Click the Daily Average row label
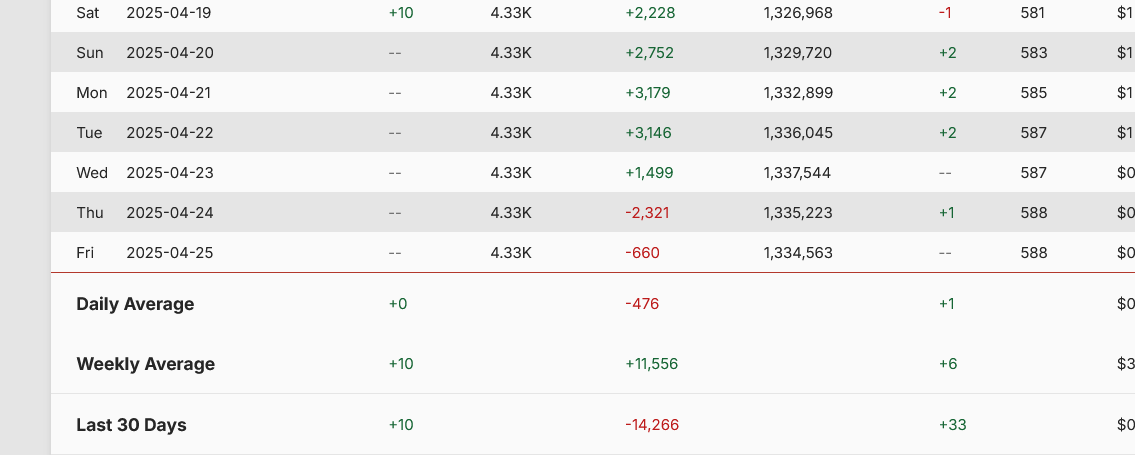This screenshot has height=455, width=1135. tap(135, 304)
